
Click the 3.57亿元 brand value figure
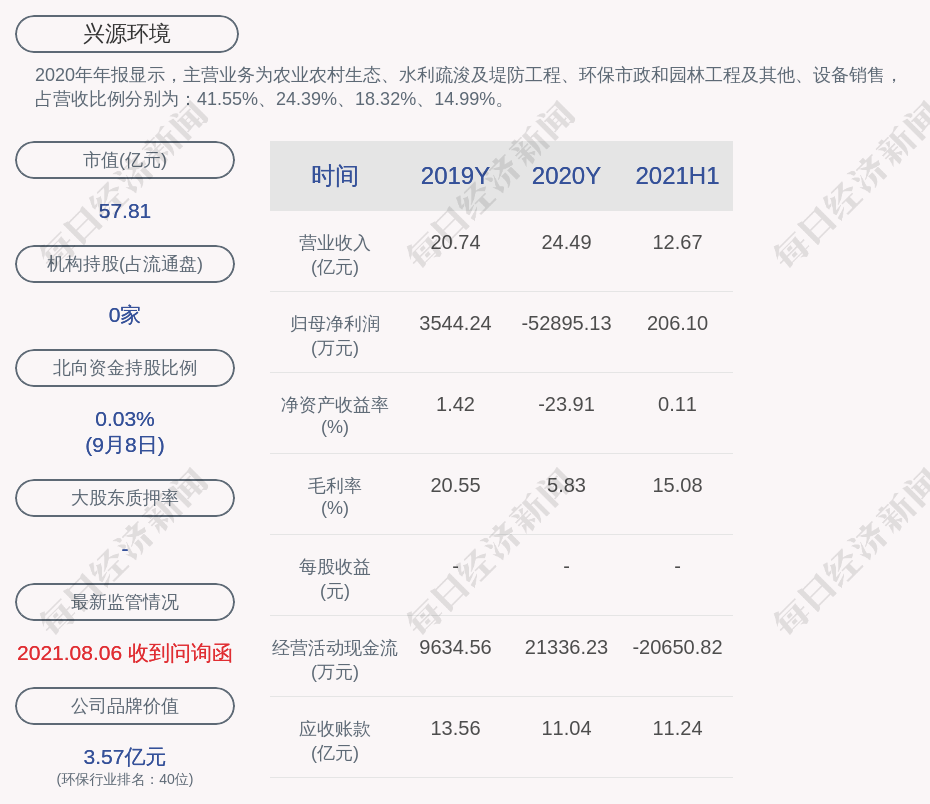[x=125, y=757]
